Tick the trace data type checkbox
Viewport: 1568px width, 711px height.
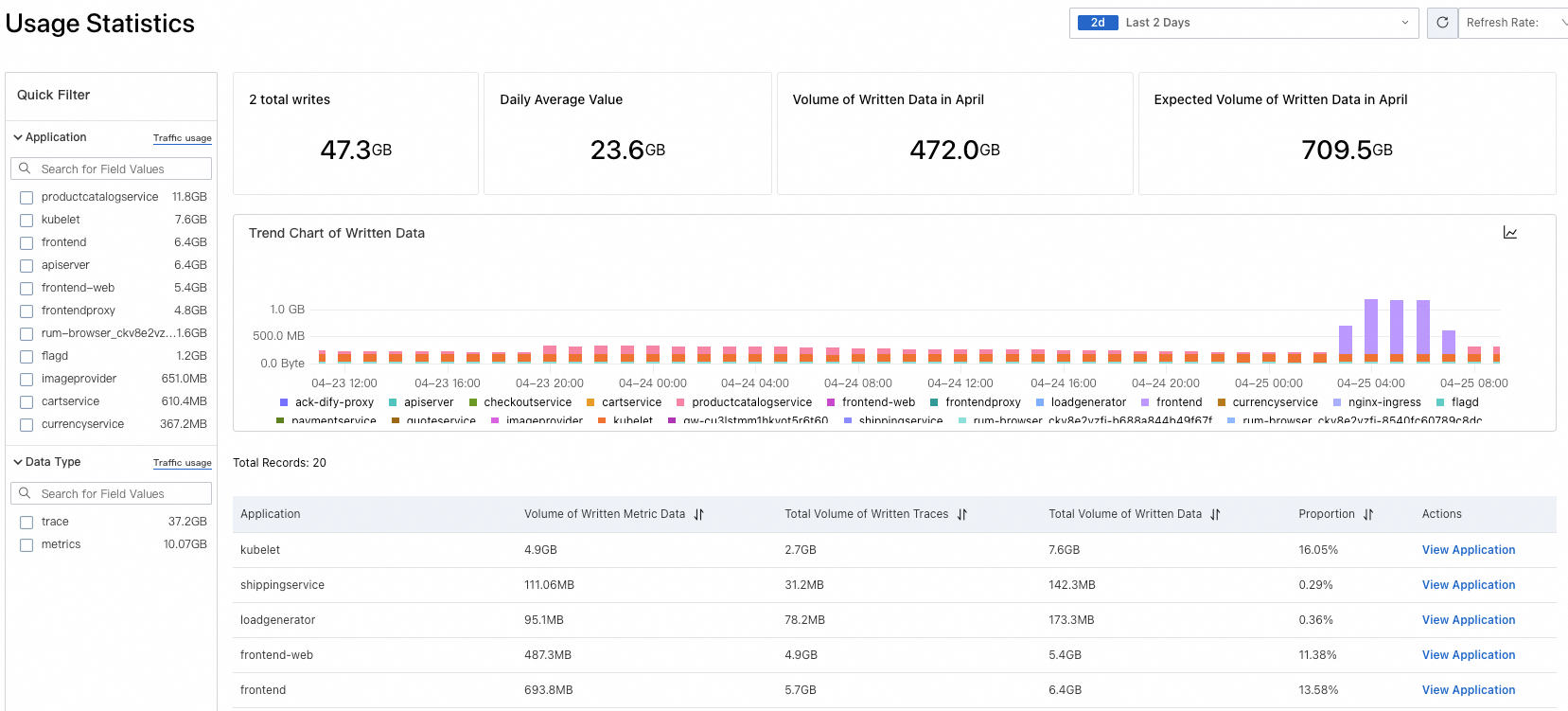click(x=26, y=523)
